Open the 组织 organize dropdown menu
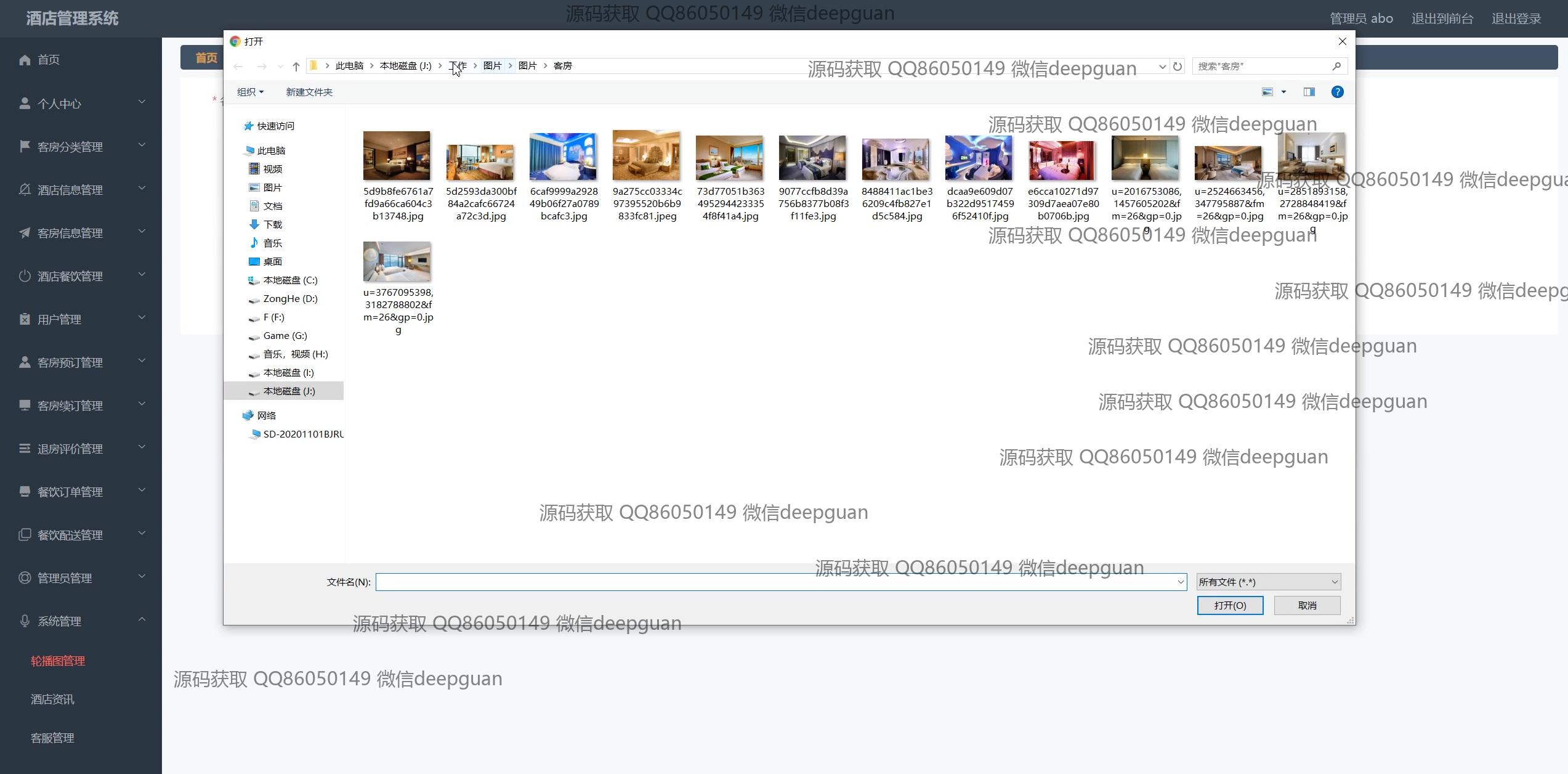The image size is (1568, 774). click(x=250, y=92)
